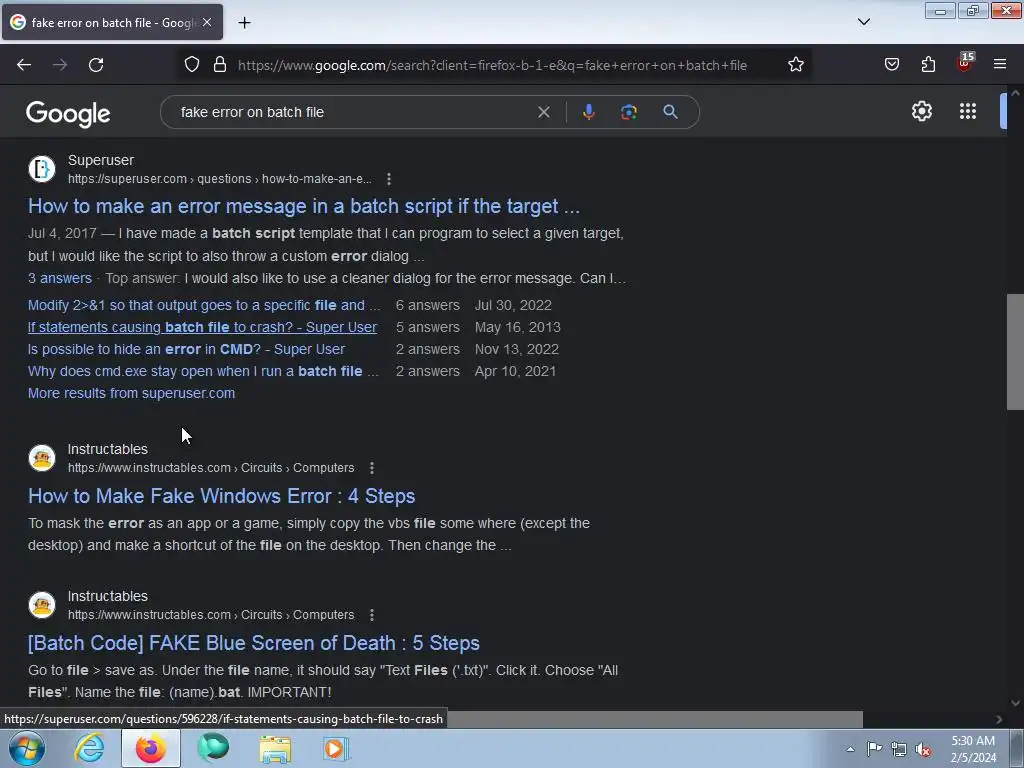
Task: Open 'How to make an error message in a batch script'
Action: [x=304, y=206]
